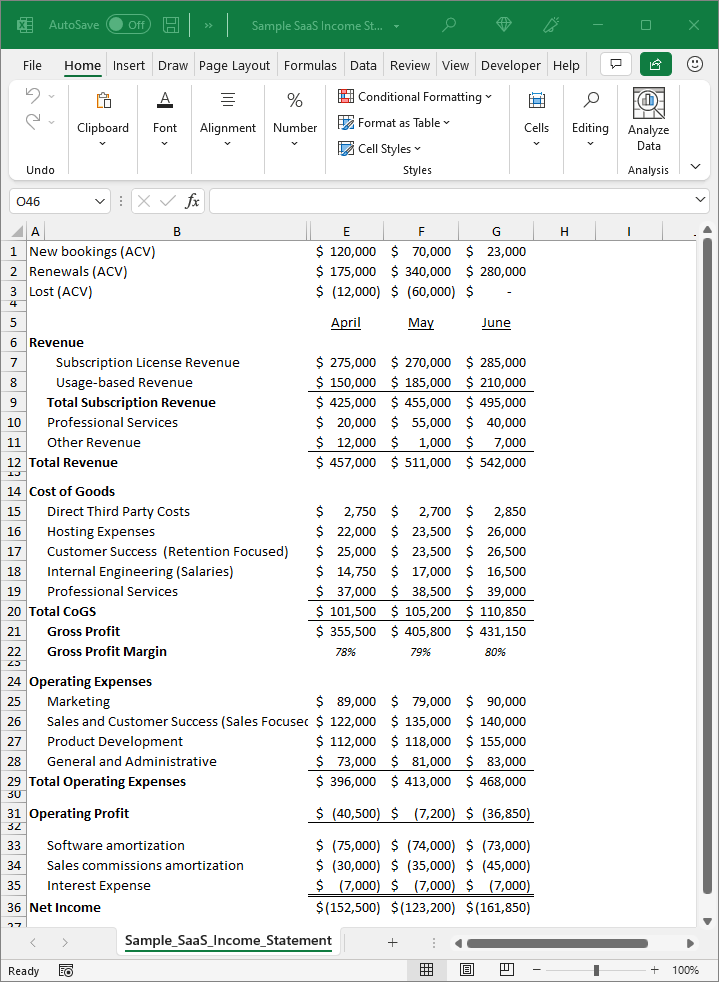
Task: Click the previous sheet navigation arrow
Action: click(x=33, y=943)
